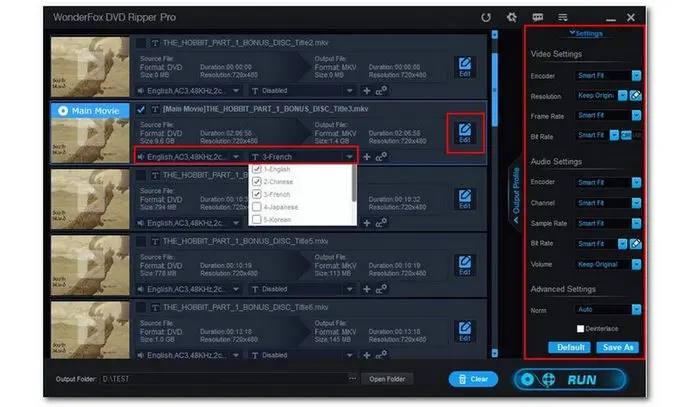Click the Save As button
Screen dimensions: 700x407
[x=618, y=347]
